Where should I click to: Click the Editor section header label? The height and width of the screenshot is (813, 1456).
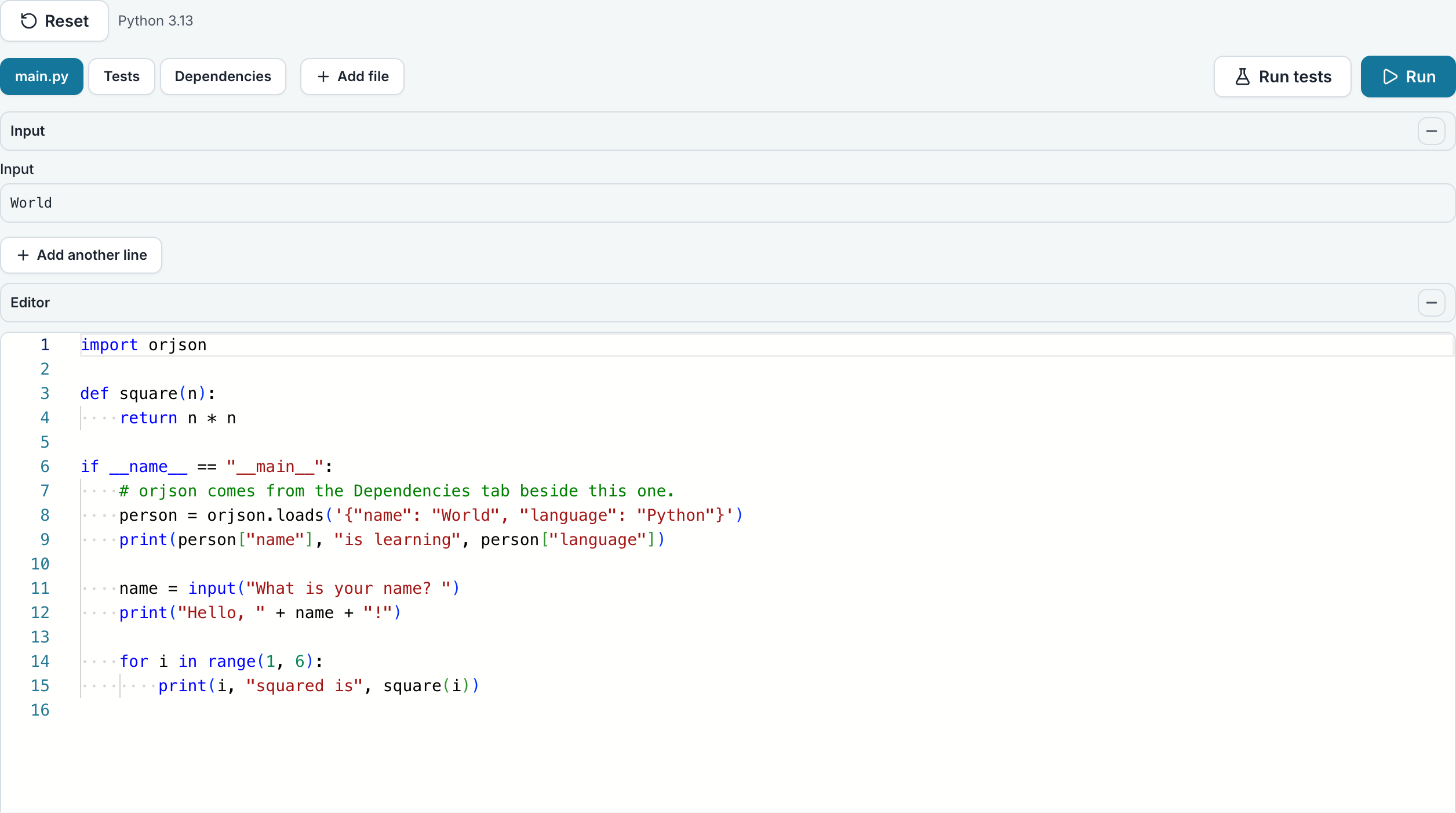pos(30,303)
